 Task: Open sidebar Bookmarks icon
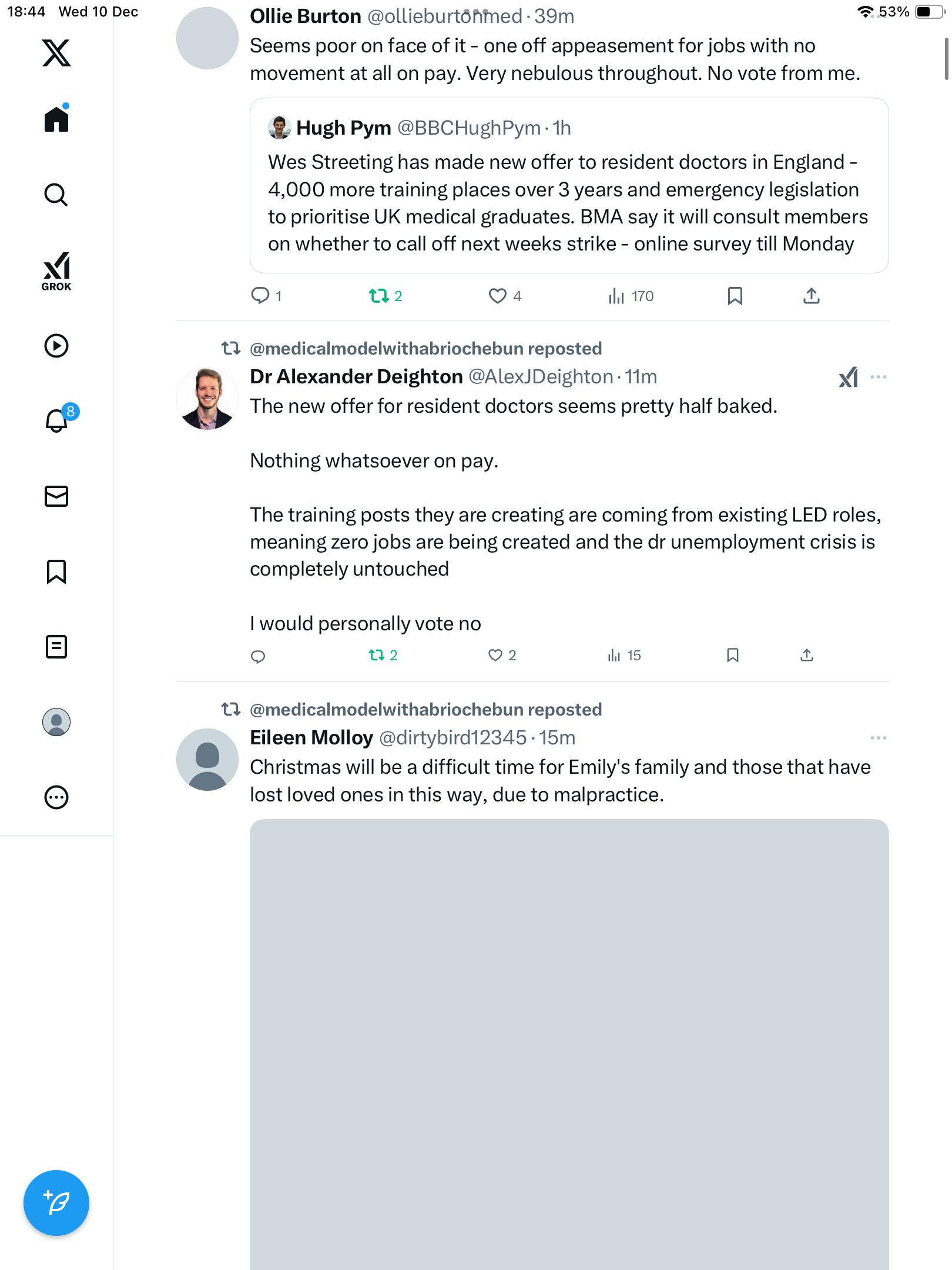(x=56, y=571)
